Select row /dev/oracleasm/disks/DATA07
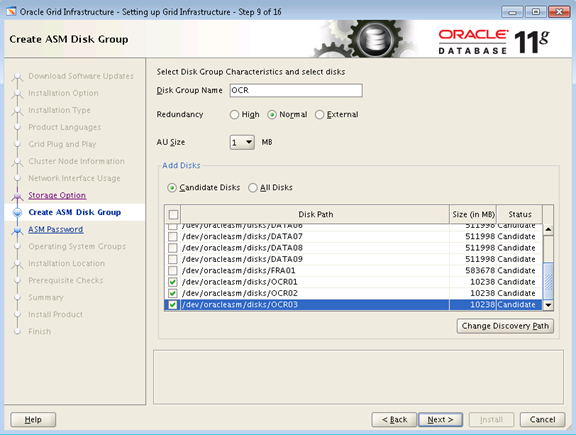The image size is (576, 435). tap(353, 236)
